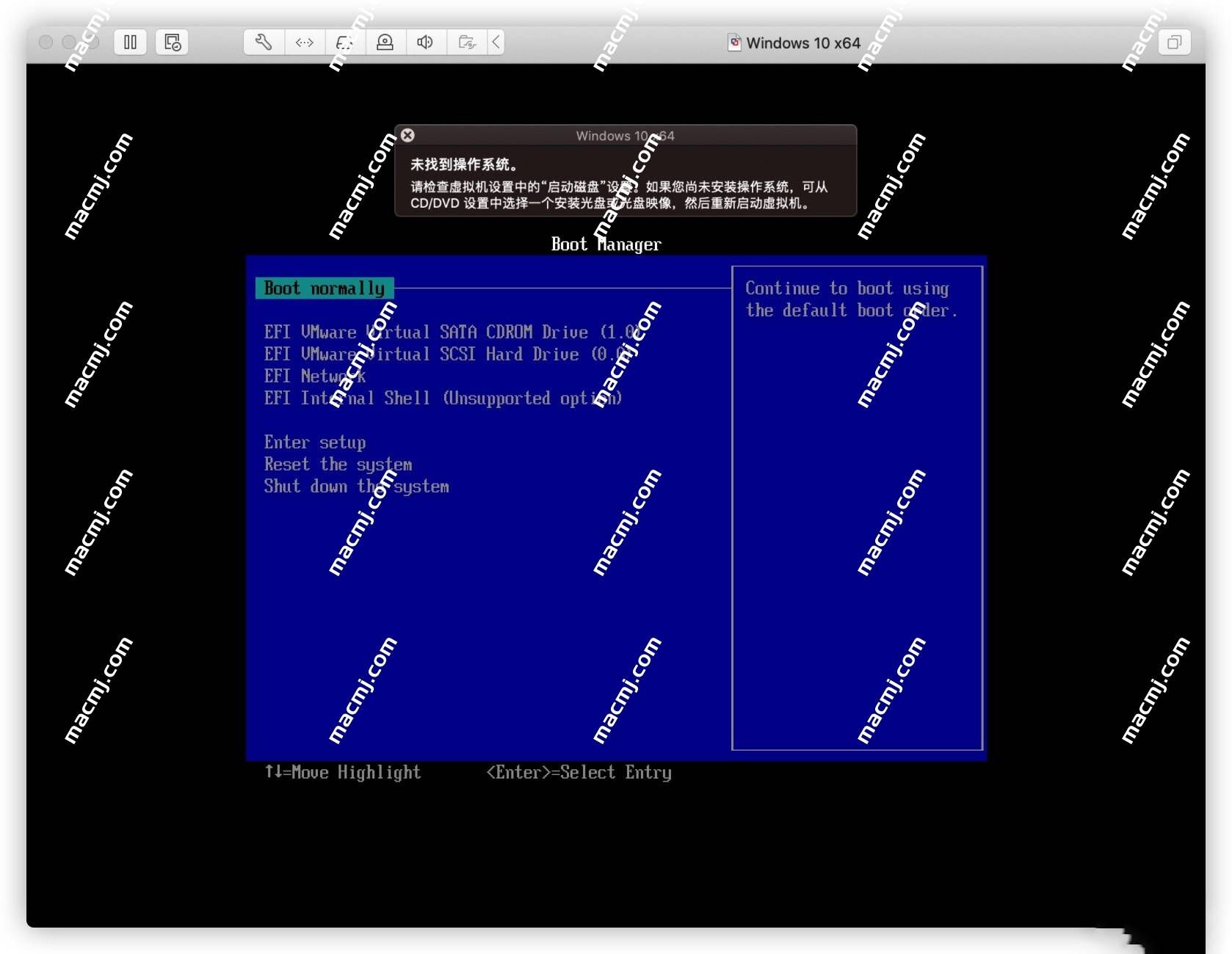Viewport: 1232px width, 954px height.
Task: Select Shut down the system entry
Action: pyautogui.click(x=356, y=487)
